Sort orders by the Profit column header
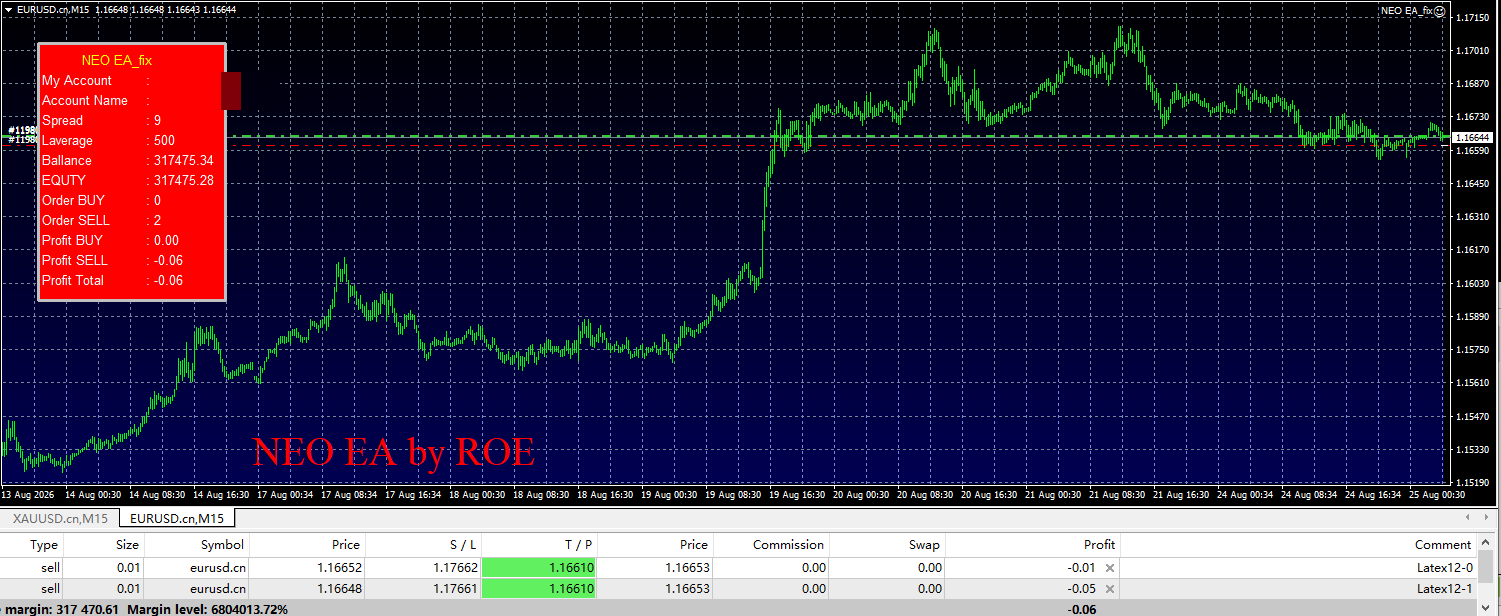The height and width of the screenshot is (616, 1501). pyautogui.click(x=1033, y=545)
